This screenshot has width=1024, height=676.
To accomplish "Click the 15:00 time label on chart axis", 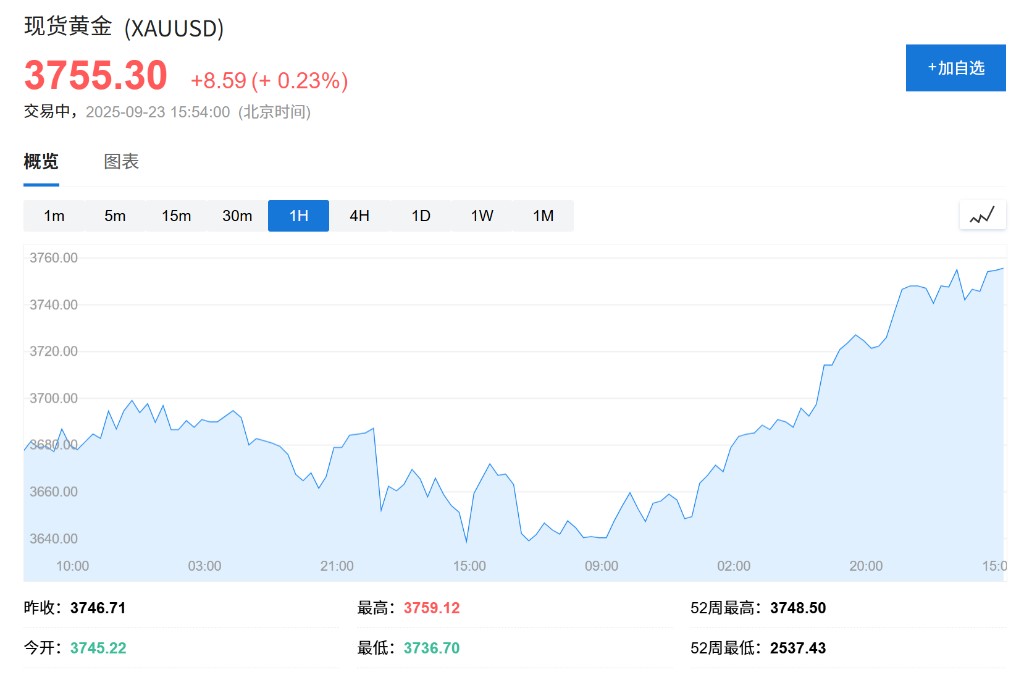I will click(x=469, y=566).
